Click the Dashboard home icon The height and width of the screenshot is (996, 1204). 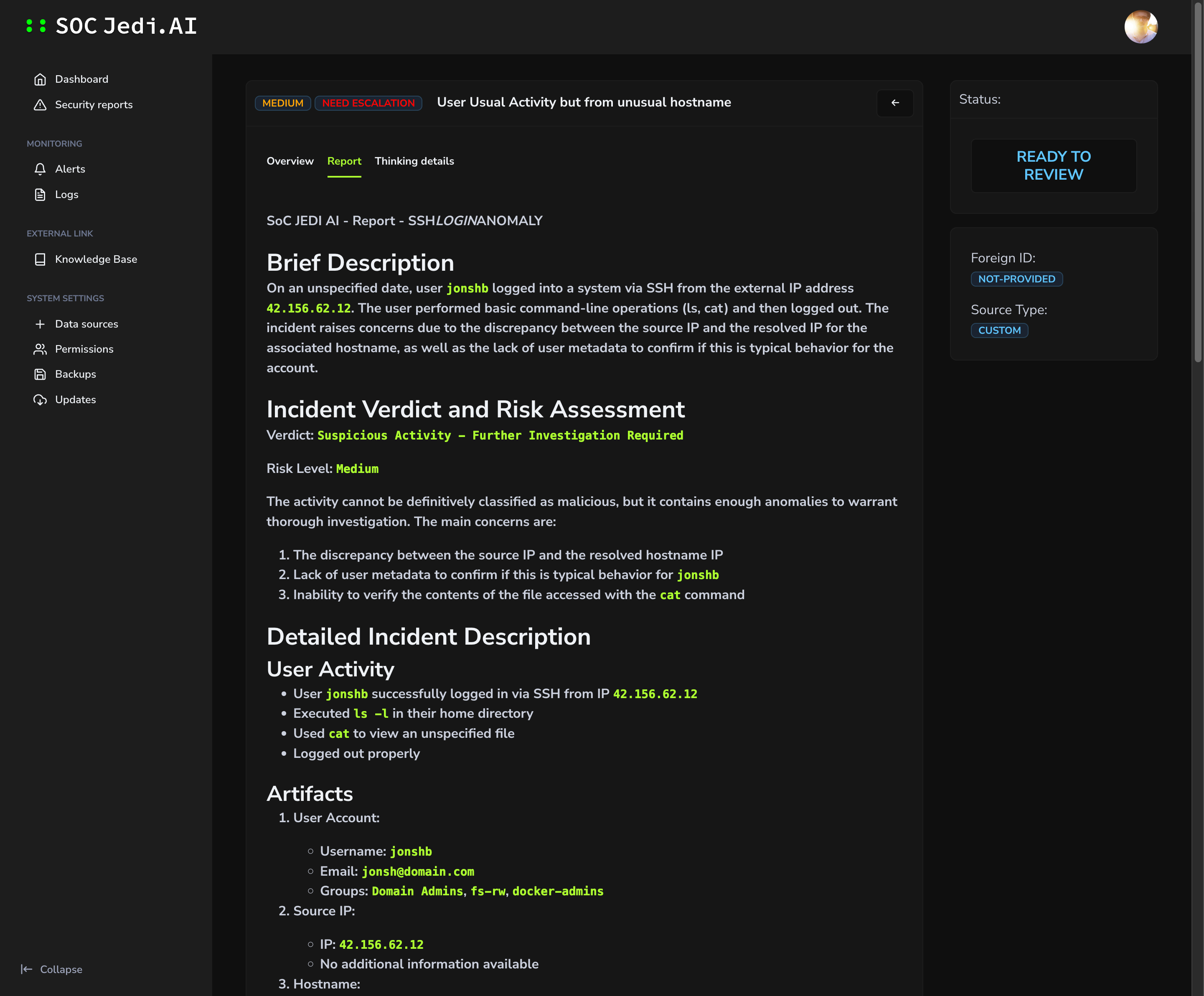[40, 79]
